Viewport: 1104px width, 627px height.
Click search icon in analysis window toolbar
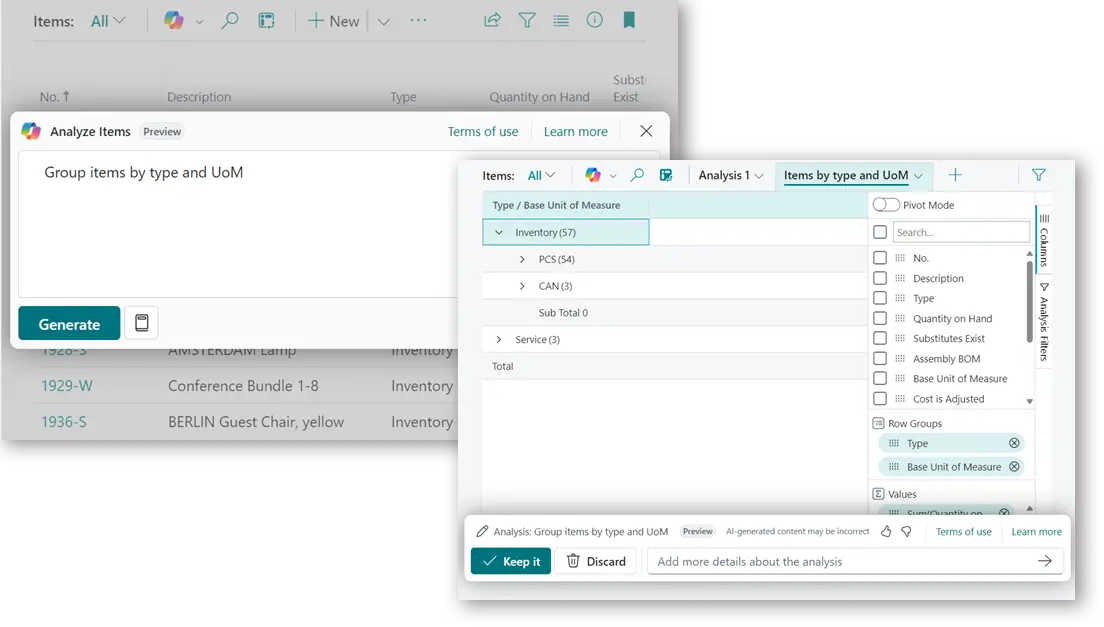636,175
